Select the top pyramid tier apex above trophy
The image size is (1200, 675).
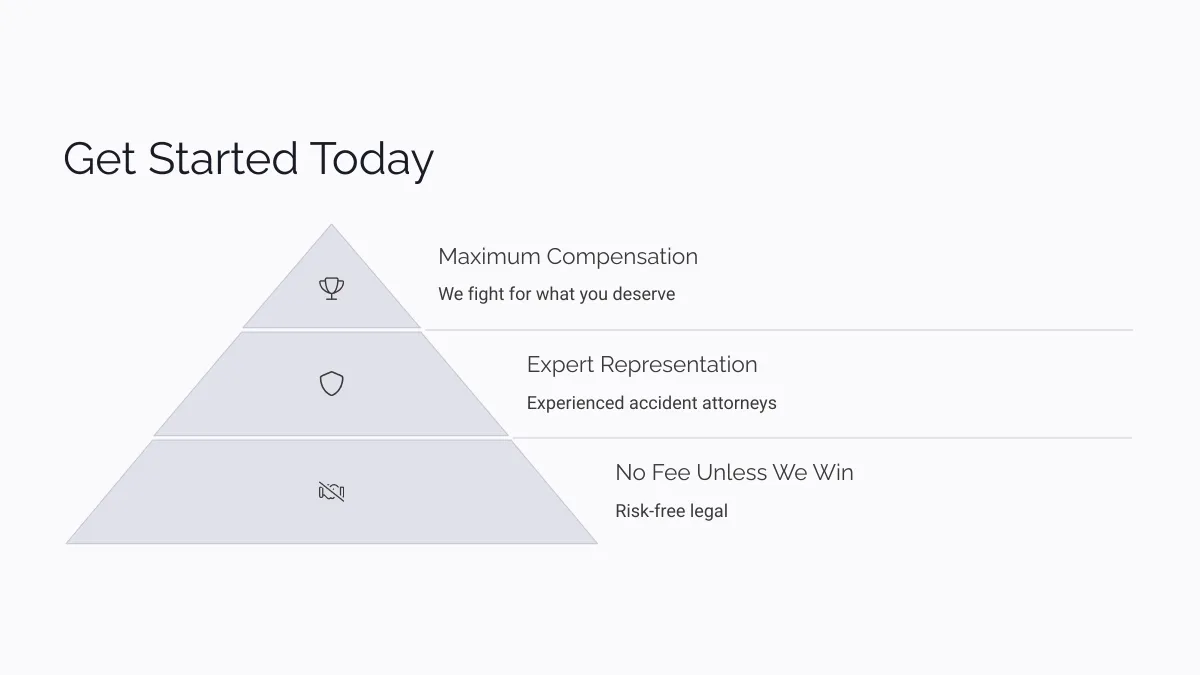331,245
